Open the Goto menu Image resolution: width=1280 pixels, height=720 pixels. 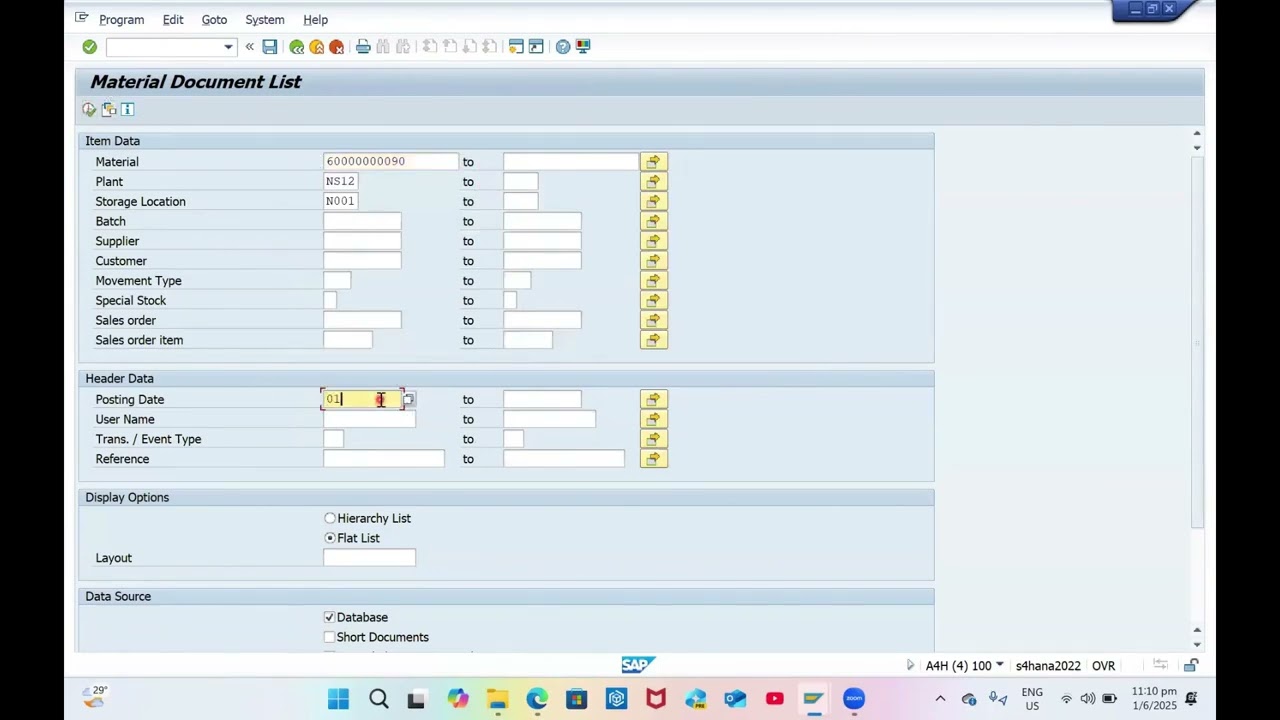pos(214,19)
